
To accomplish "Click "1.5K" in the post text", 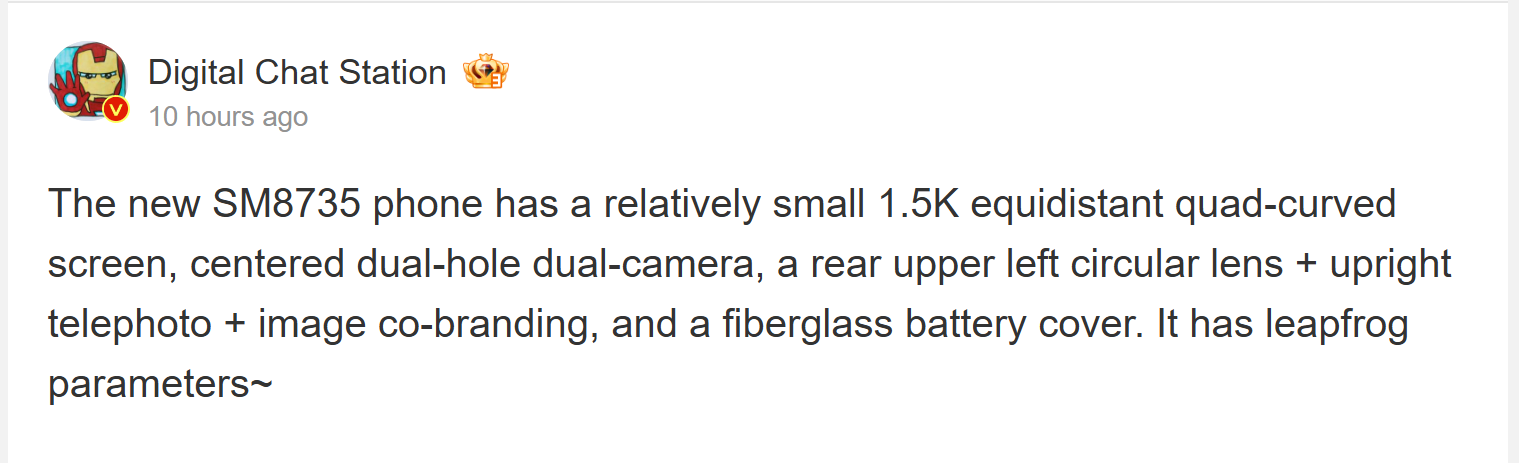I will [914, 205].
